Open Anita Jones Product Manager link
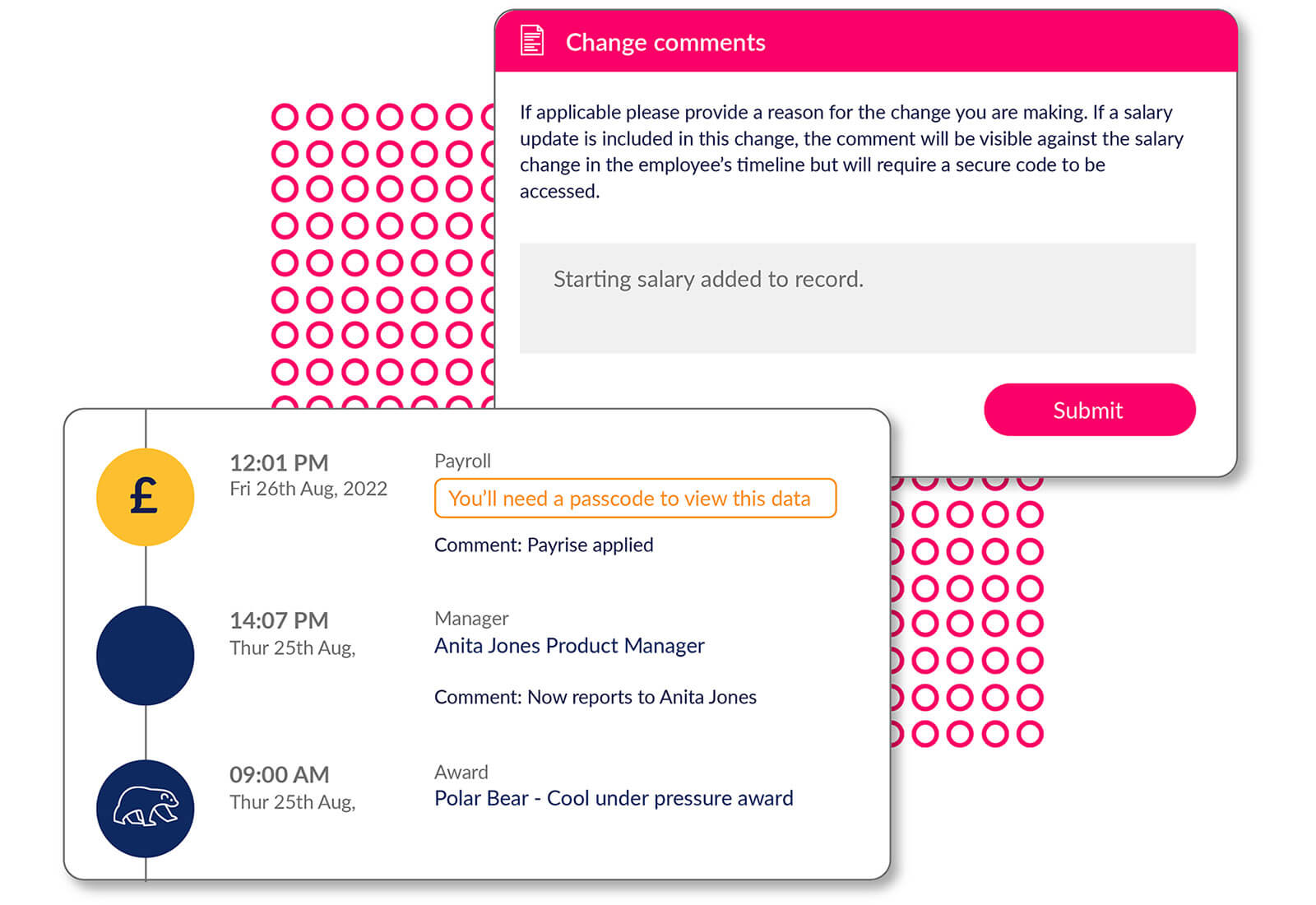Viewport: 1316px width, 905px height. click(569, 646)
